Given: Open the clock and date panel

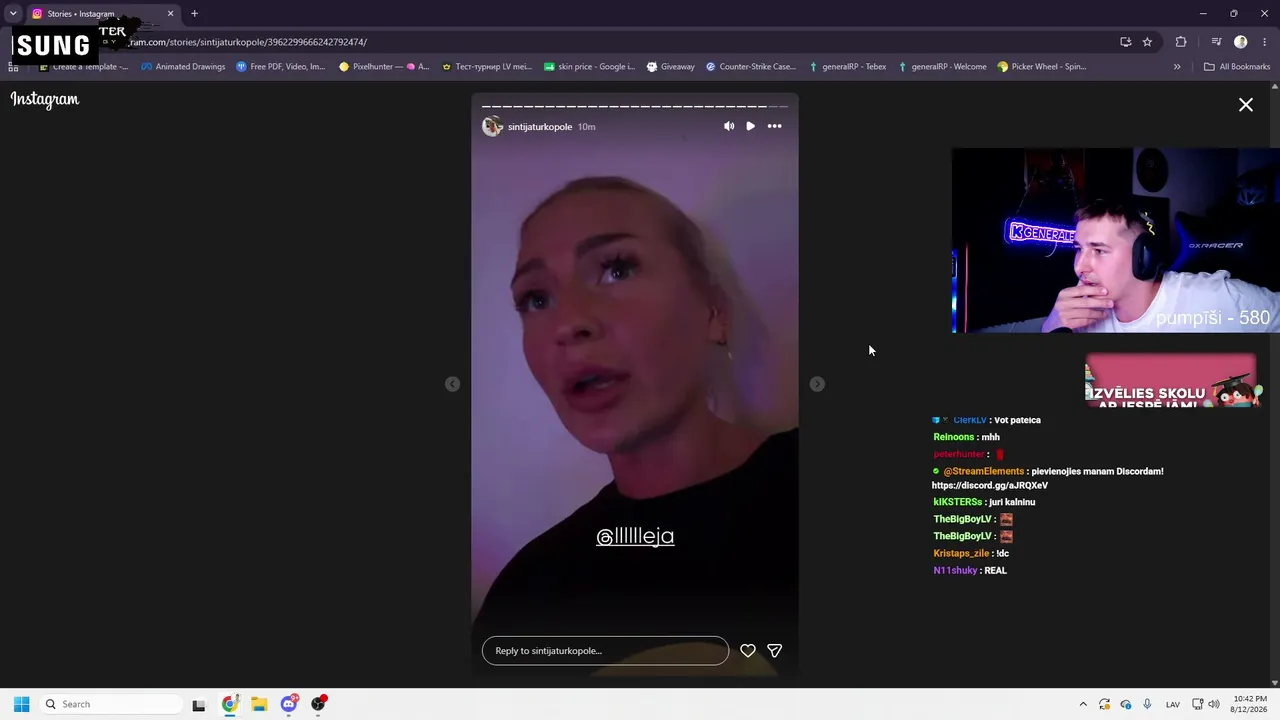Looking at the screenshot, I should [x=1250, y=704].
